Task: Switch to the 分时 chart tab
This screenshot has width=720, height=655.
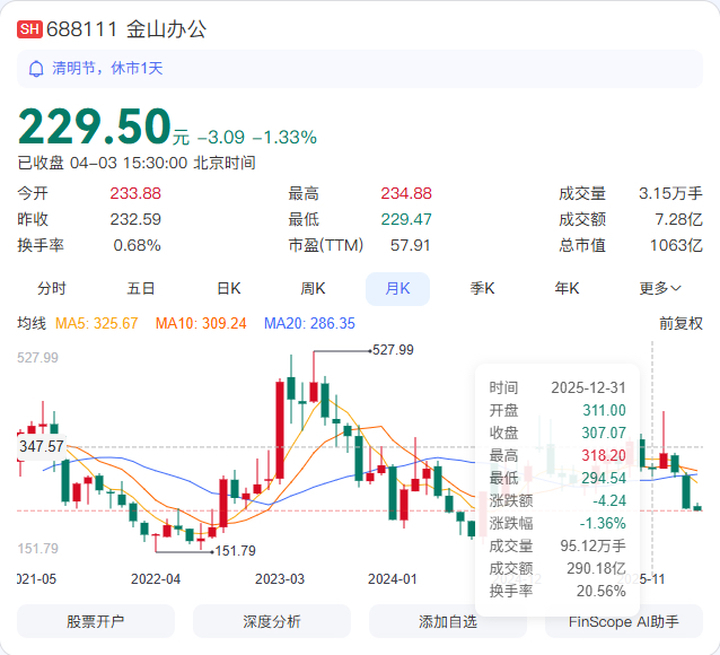Action: [x=52, y=288]
